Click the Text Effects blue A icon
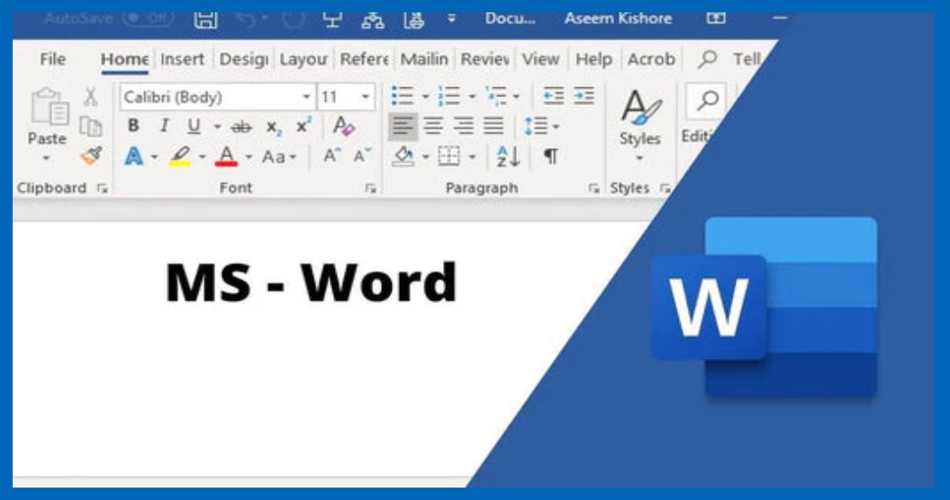Screen dimensions: 950x500 pyautogui.click(x=133, y=156)
